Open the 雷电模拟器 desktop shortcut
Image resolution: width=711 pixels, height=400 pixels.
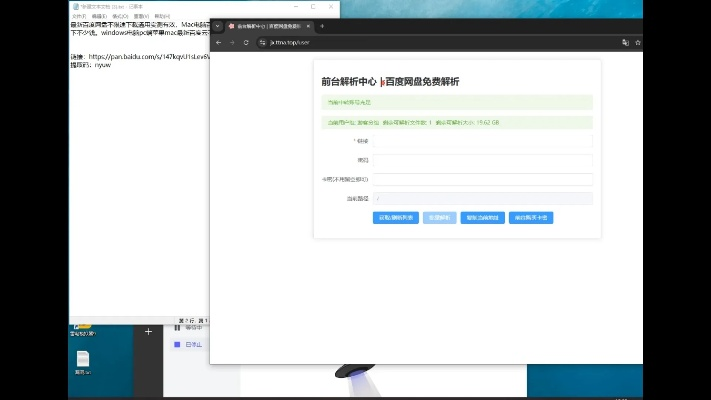pos(83,330)
